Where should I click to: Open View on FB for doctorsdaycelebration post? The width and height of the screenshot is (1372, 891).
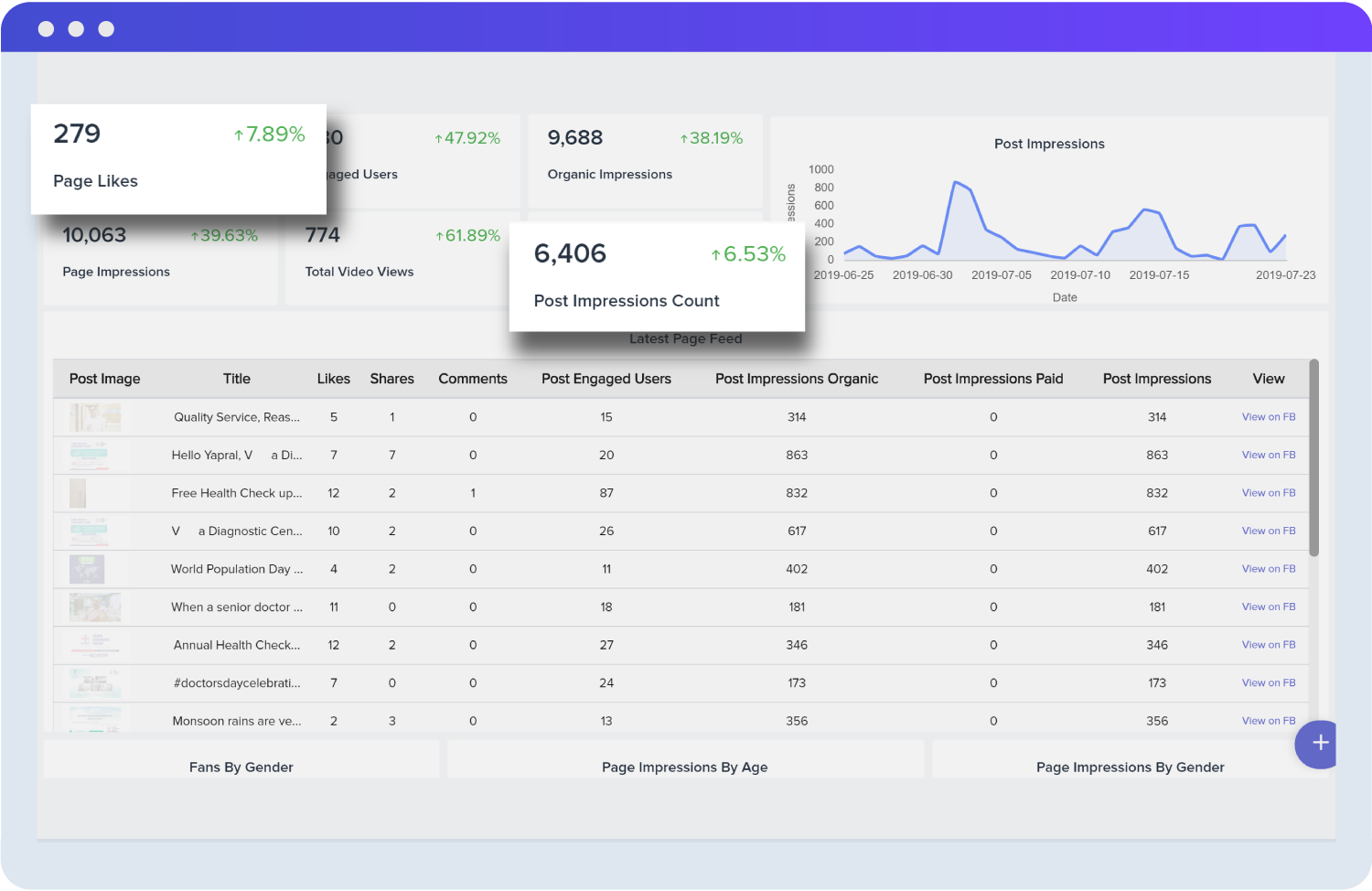(x=1269, y=683)
